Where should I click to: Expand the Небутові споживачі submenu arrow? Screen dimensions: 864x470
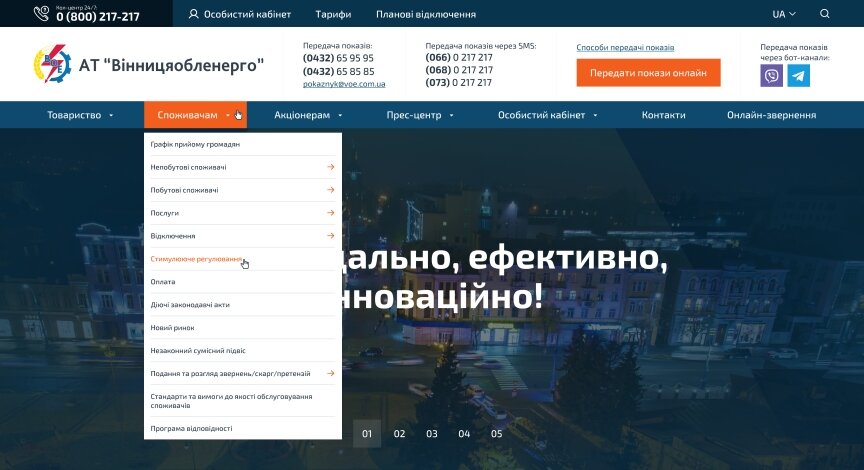pyautogui.click(x=331, y=166)
